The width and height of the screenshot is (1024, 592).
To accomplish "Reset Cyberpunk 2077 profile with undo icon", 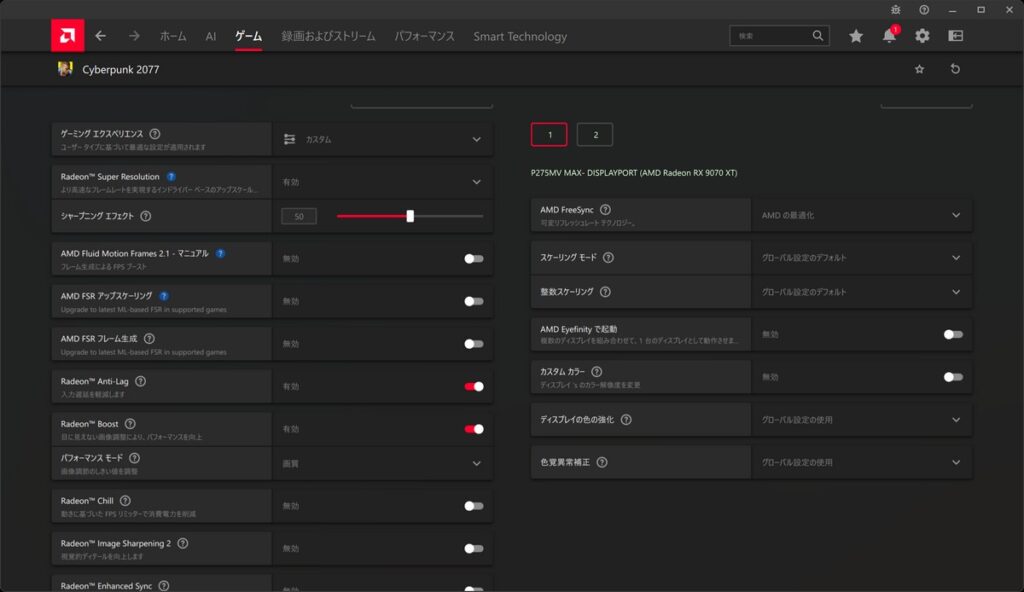I will pos(955,69).
